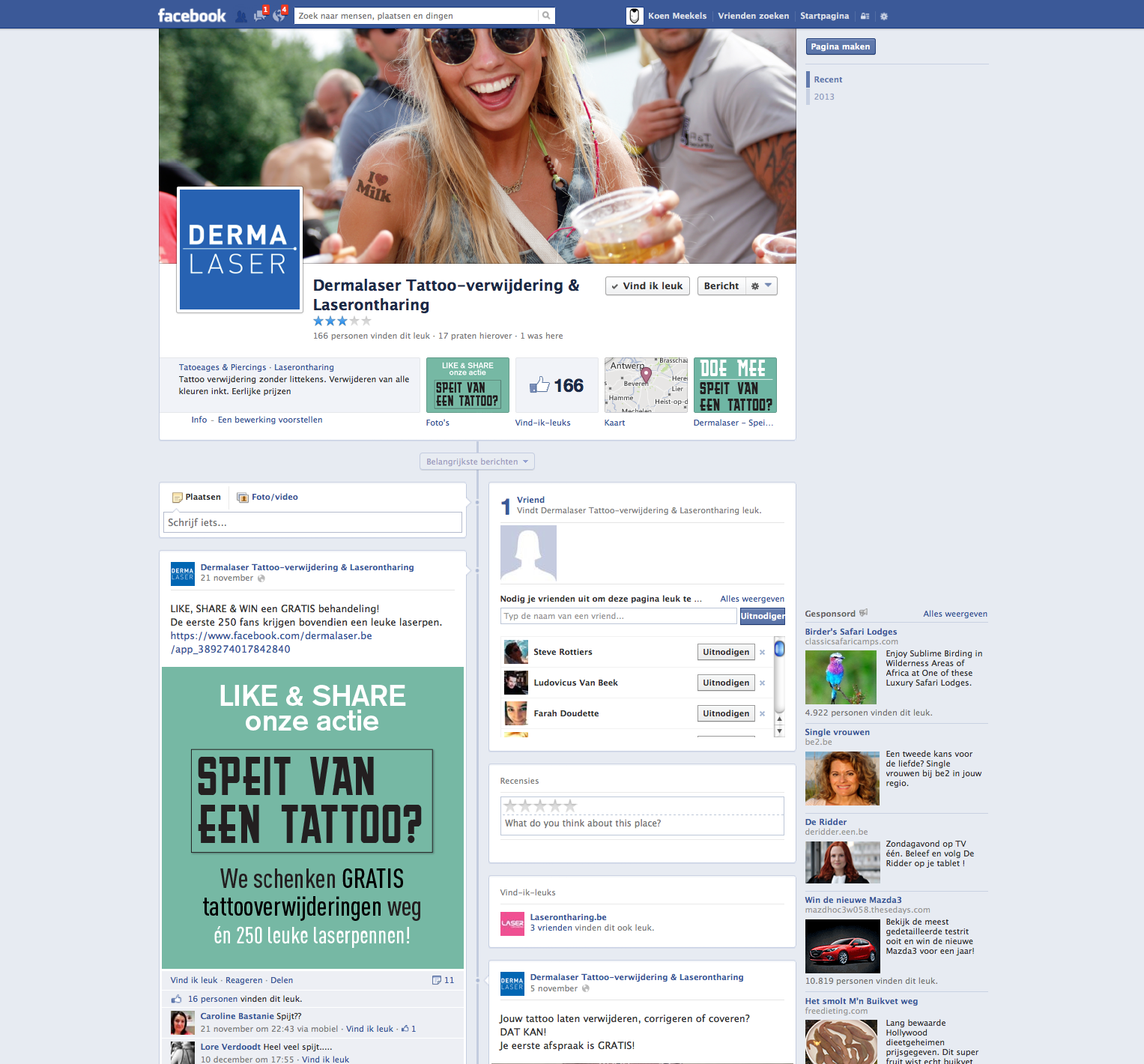Click the Dermalaser profile logo picture

click(240, 250)
